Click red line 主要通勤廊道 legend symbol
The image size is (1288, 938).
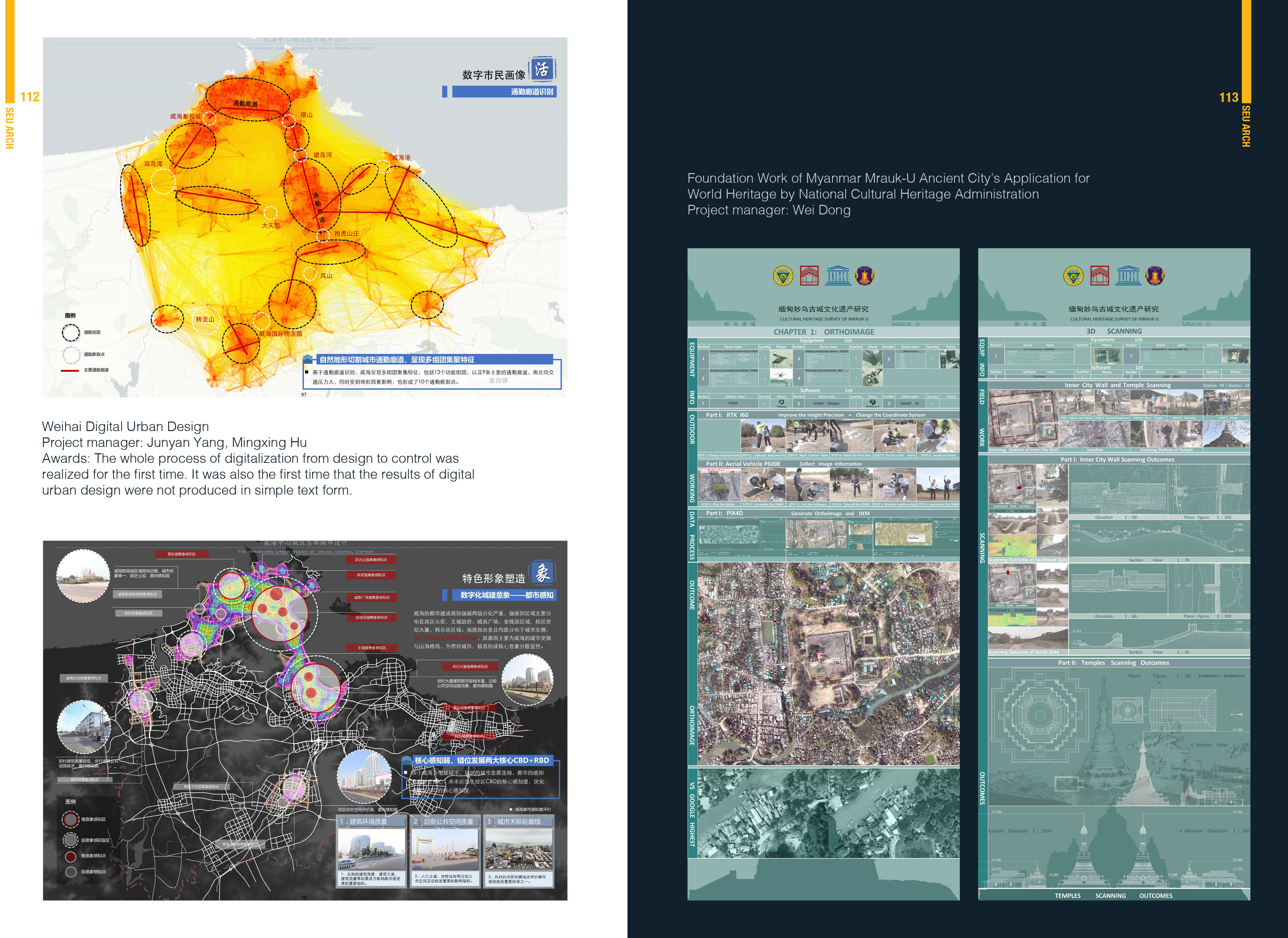(69, 371)
